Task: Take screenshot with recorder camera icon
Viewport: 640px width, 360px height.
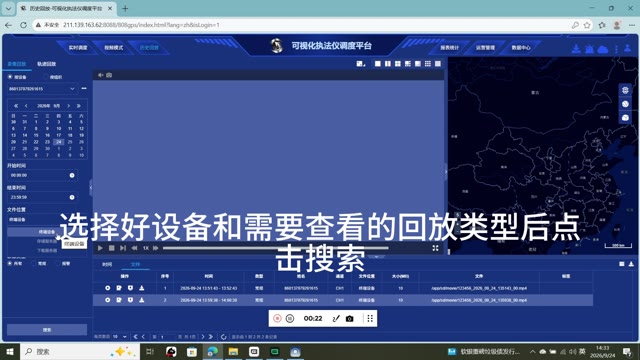Action: coord(349,318)
